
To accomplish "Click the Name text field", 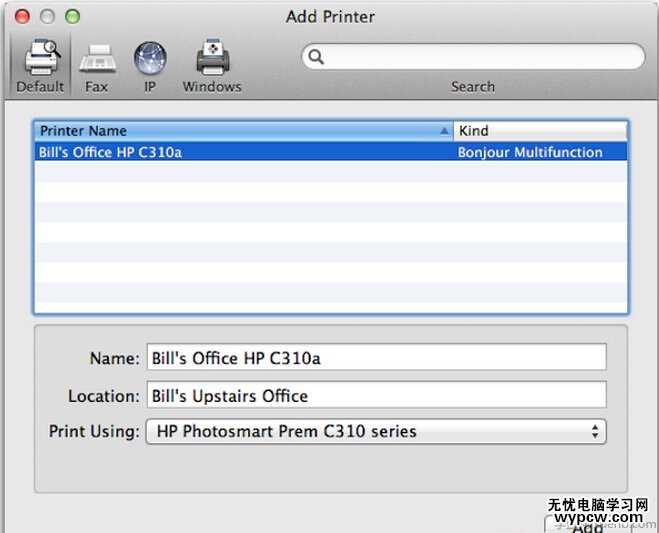I will tap(376, 358).
